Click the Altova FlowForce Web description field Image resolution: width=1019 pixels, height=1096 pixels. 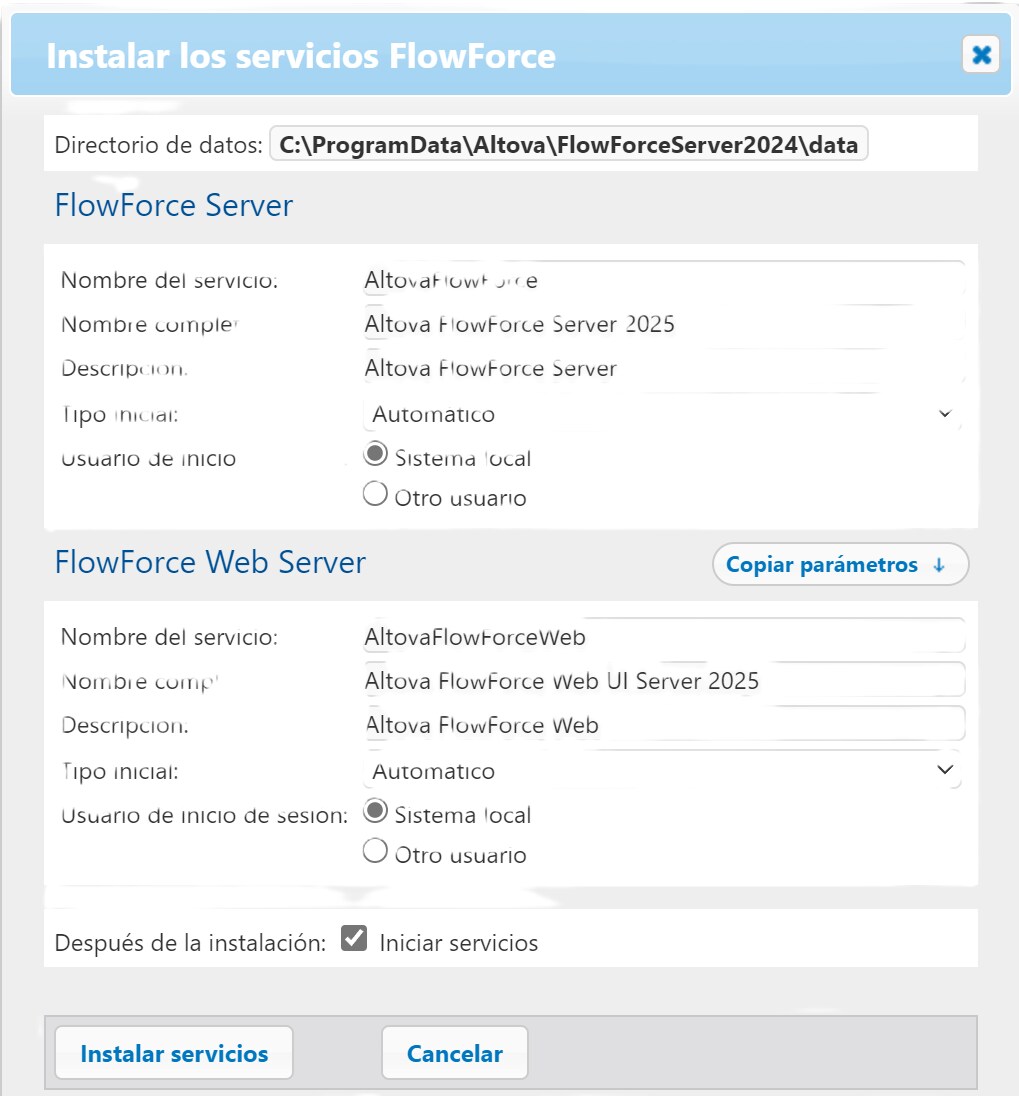(x=664, y=724)
